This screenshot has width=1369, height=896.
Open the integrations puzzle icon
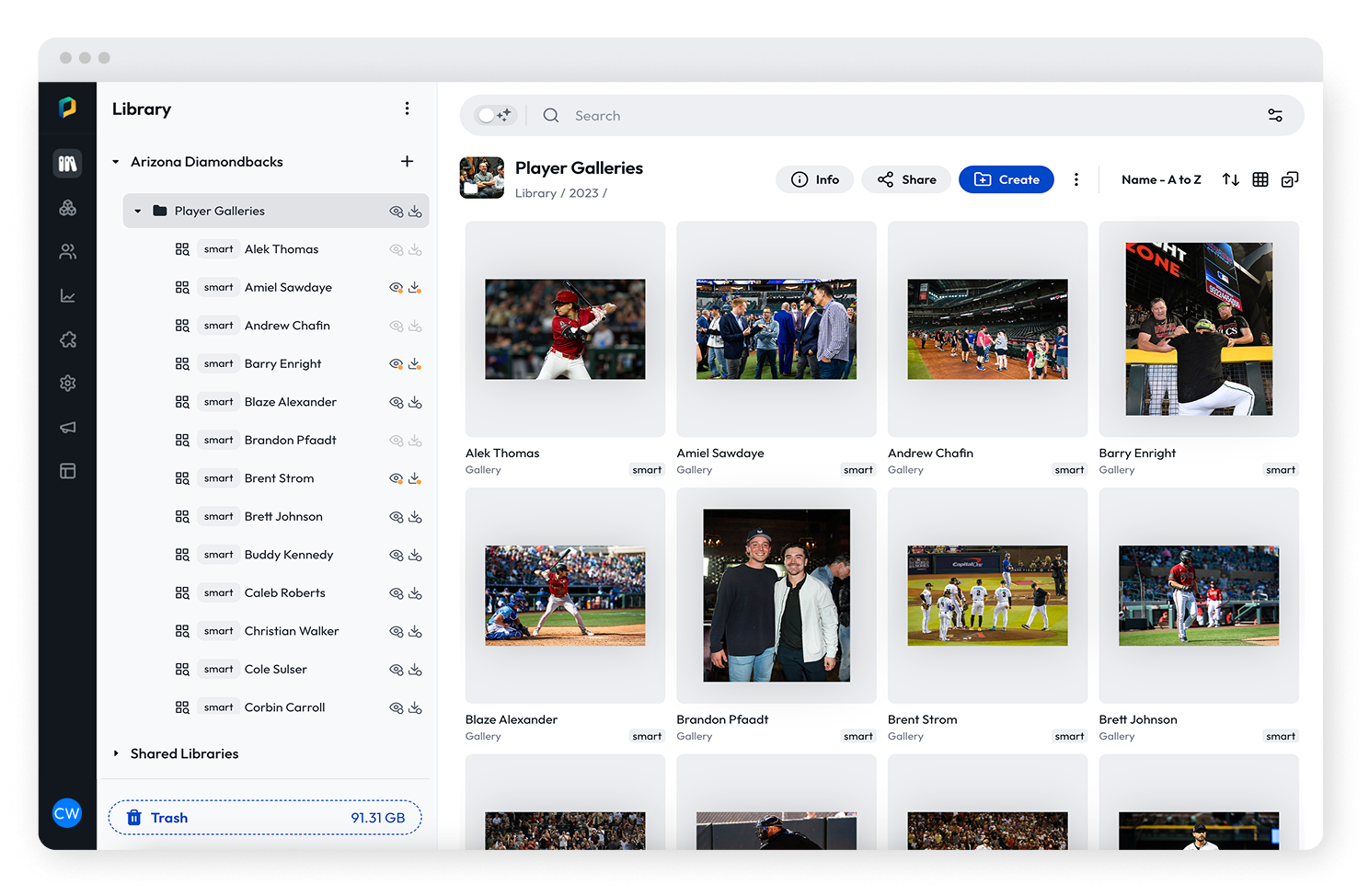[67, 339]
